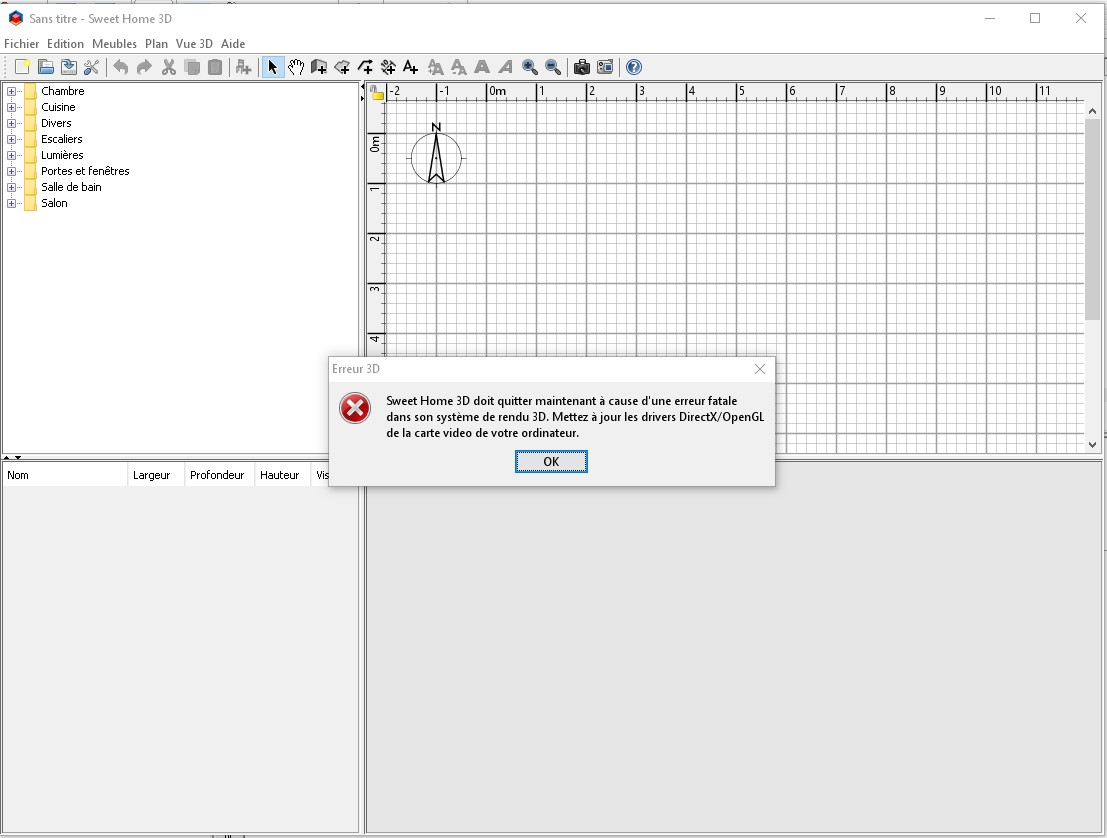Expand the Cuisine furniture category
Viewport: 1107px width, 838px height.
[x=11, y=107]
